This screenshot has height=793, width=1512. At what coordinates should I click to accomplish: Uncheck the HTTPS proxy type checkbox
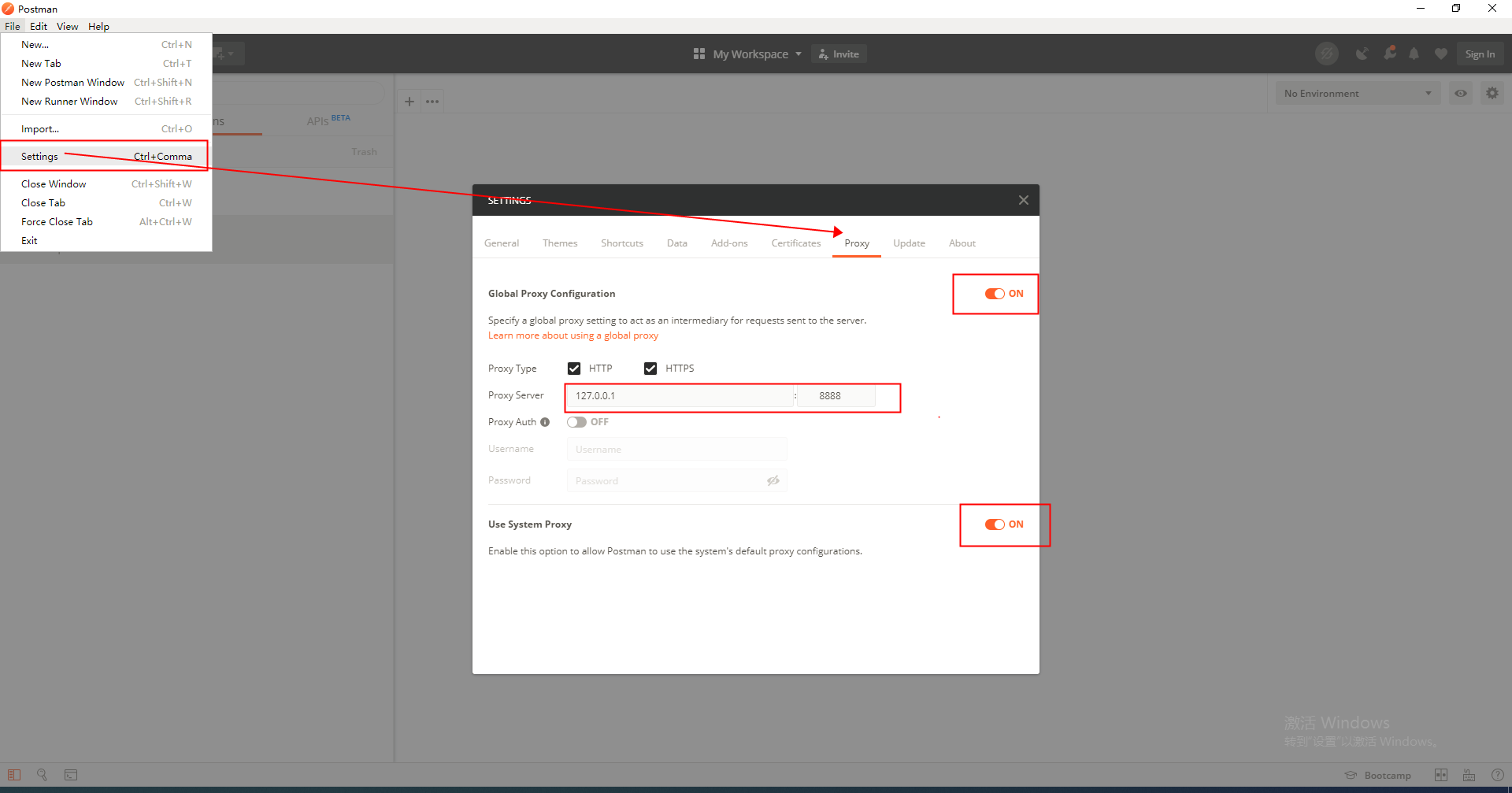(650, 369)
